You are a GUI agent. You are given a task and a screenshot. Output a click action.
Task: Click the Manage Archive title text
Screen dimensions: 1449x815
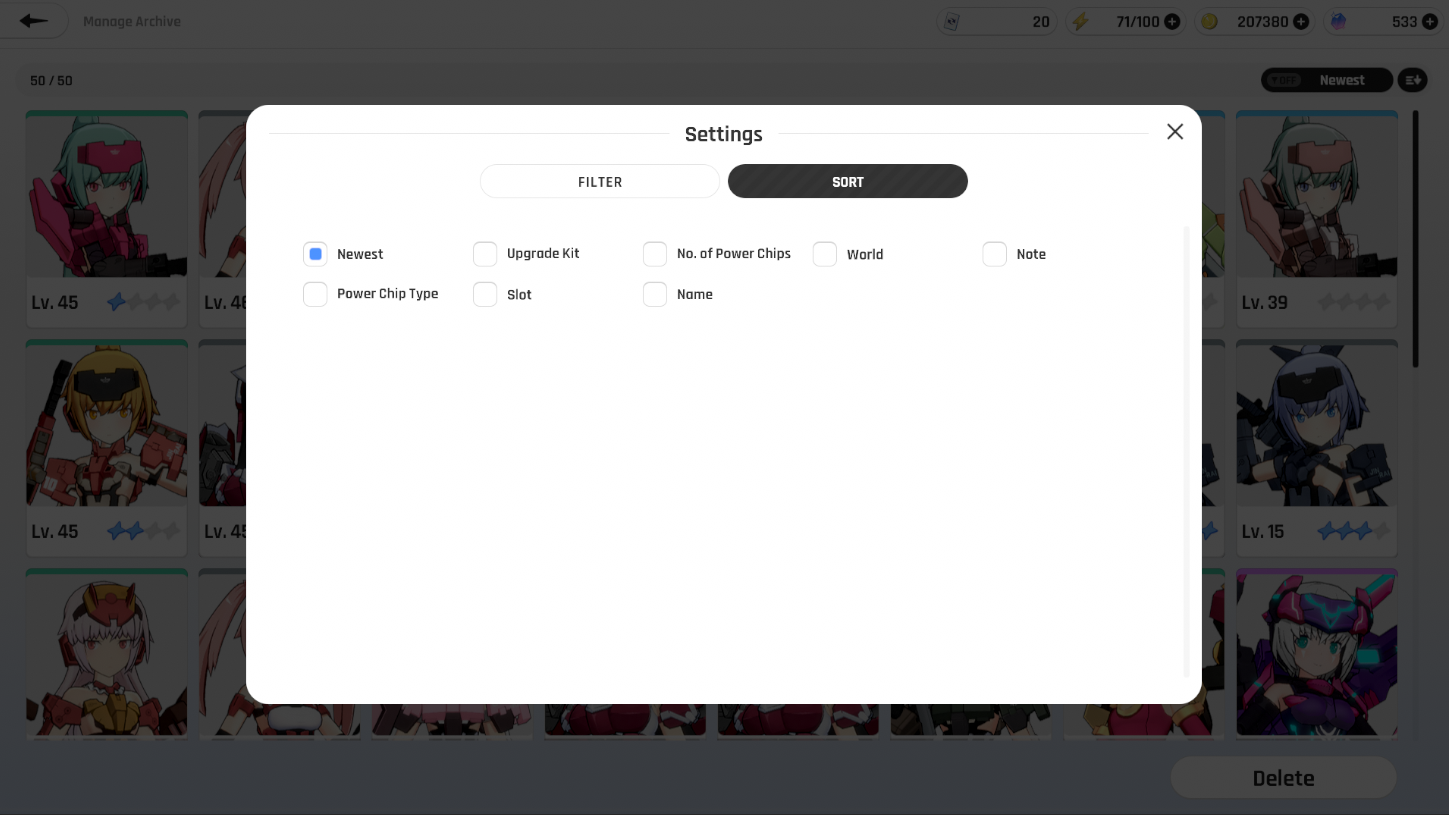[132, 21]
